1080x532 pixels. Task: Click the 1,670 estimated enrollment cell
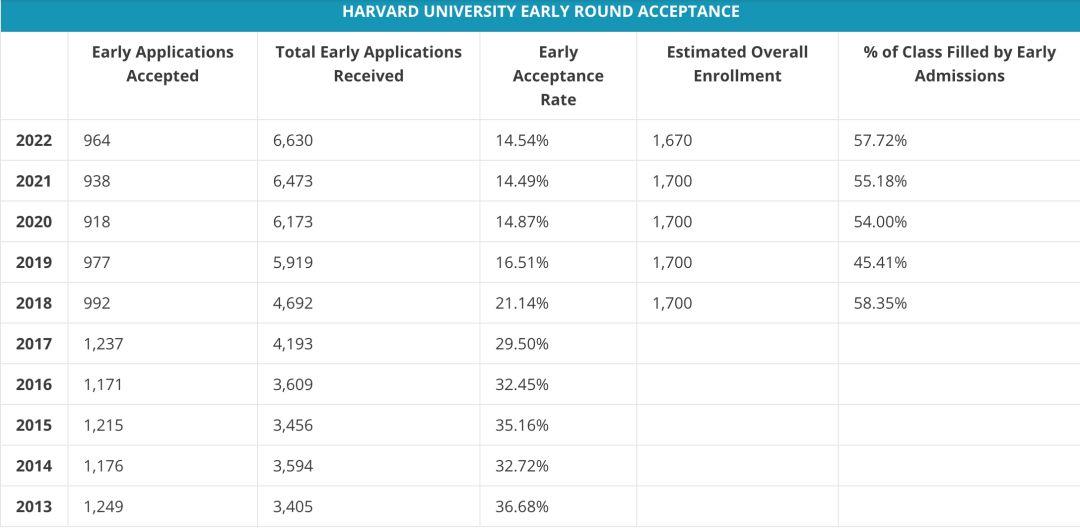coord(672,141)
